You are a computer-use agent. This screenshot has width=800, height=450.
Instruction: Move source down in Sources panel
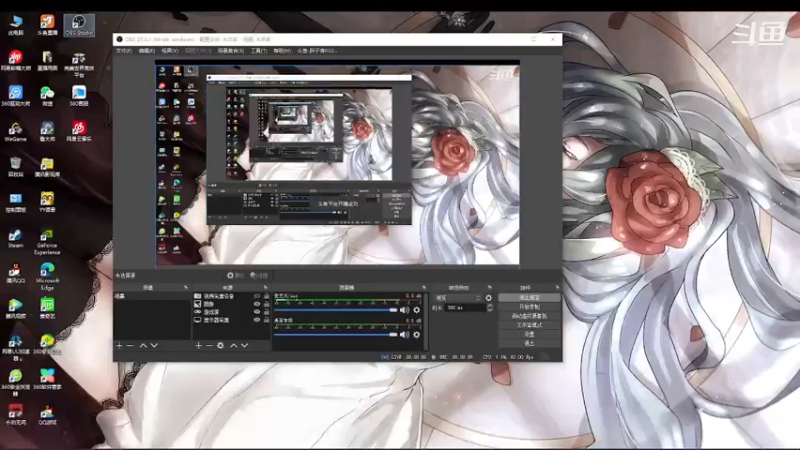(244, 345)
